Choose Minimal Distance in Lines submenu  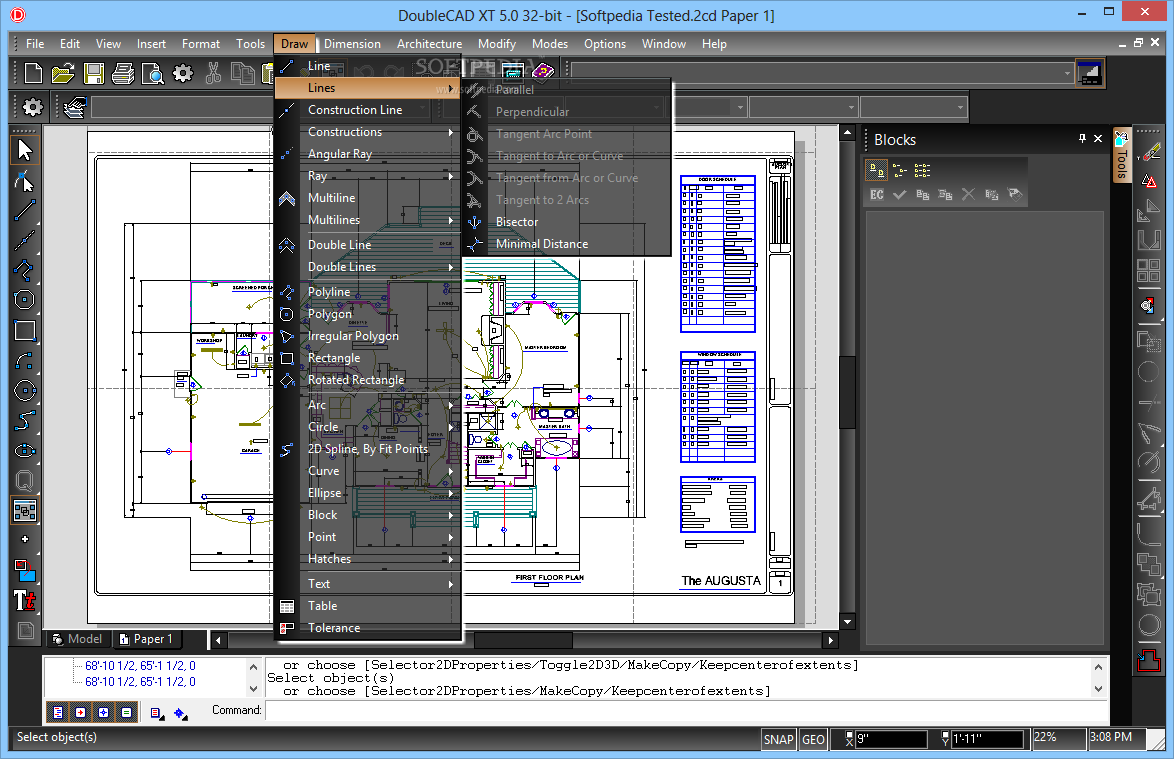tap(565, 244)
